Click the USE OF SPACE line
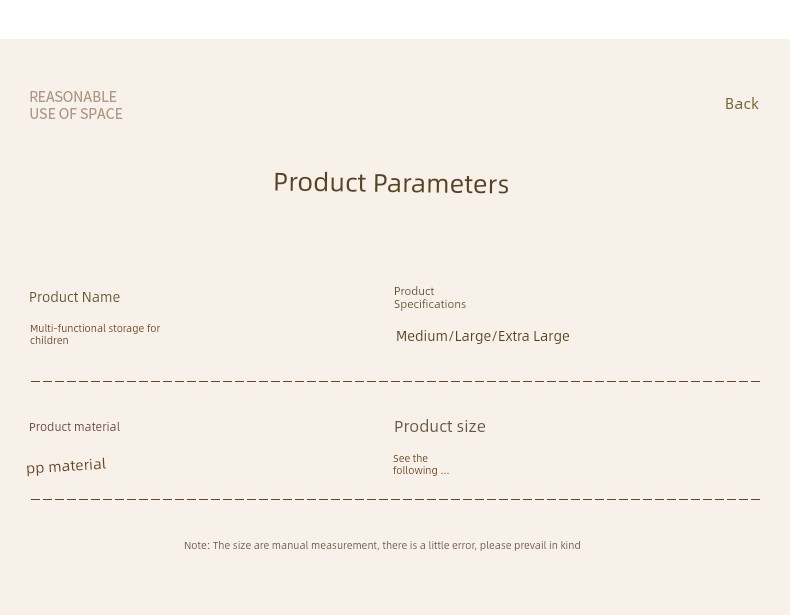The height and width of the screenshot is (615, 790). pos(76,114)
